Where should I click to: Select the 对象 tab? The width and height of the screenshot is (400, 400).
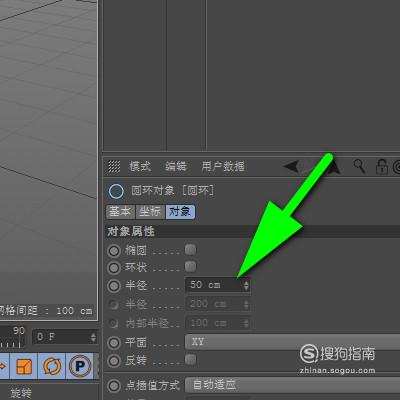[x=180, y=212]
